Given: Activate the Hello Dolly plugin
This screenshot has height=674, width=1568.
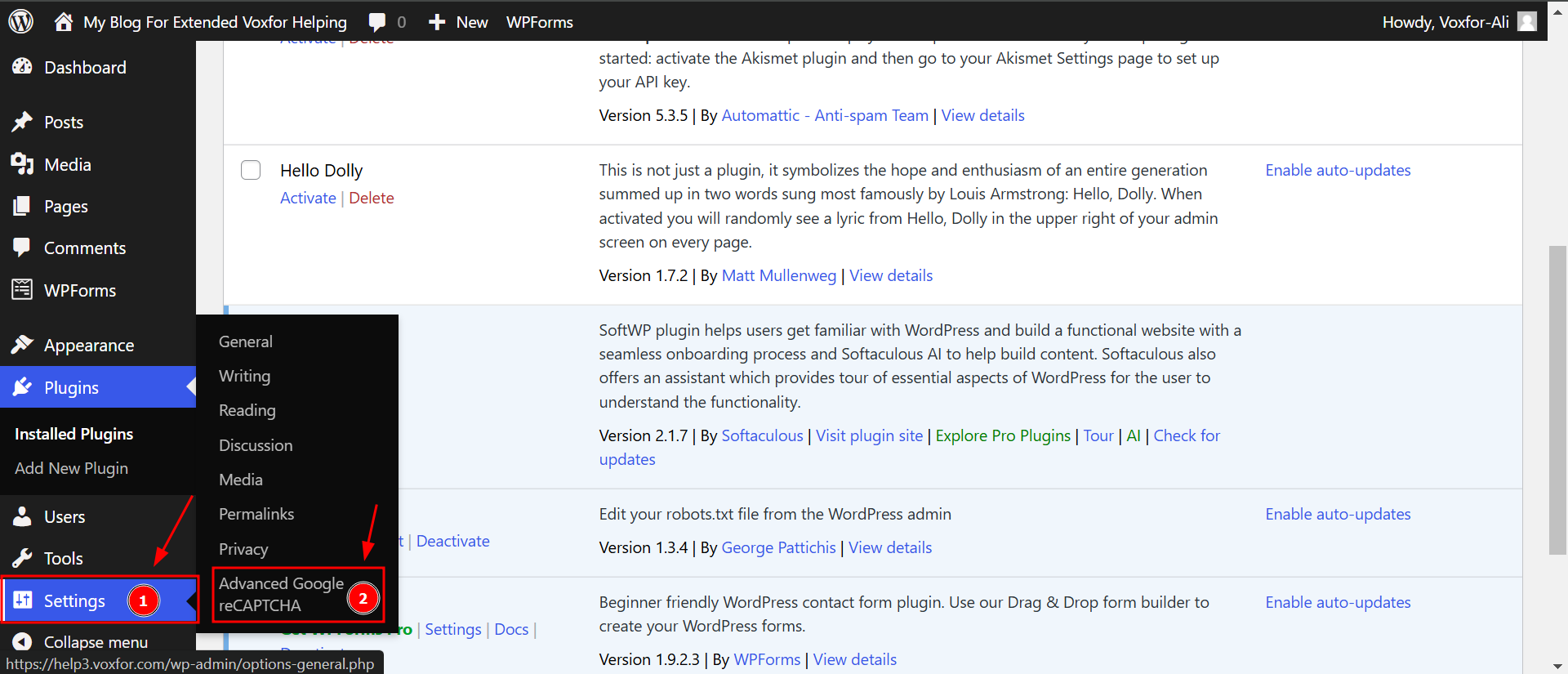Looking at the screenshot, I should pos(308,198).
